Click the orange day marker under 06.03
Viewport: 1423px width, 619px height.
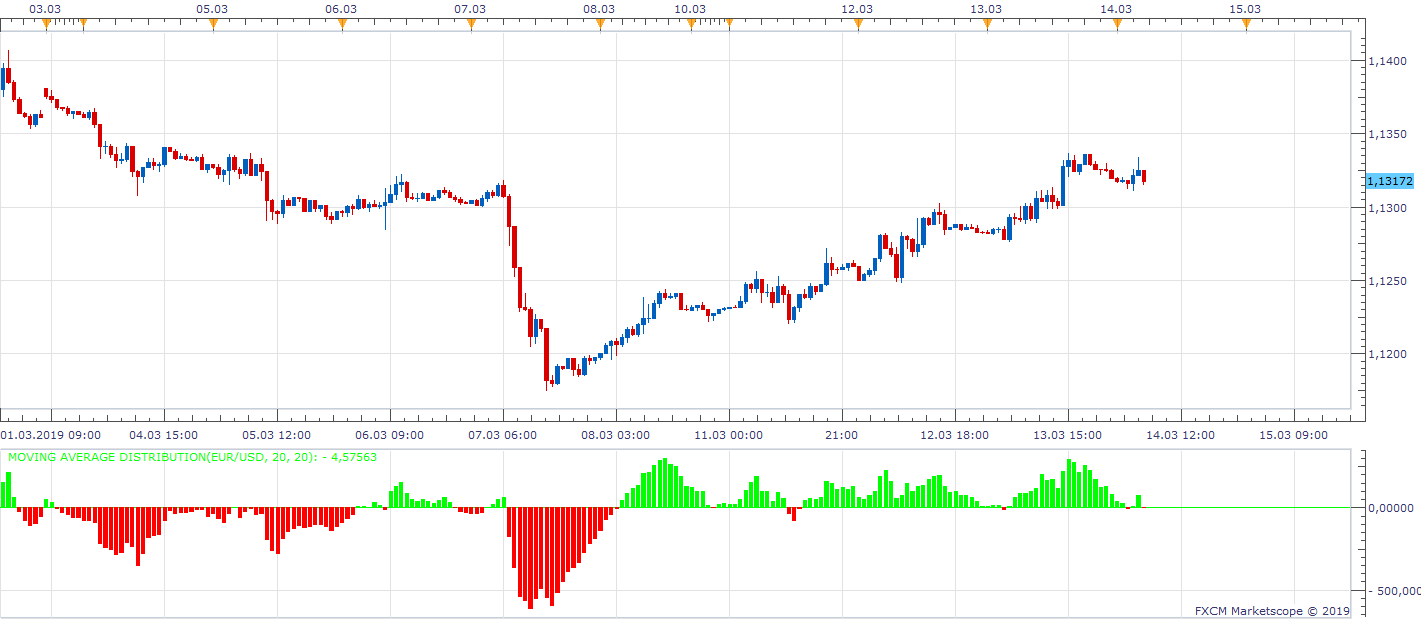[x=342, y=24]
